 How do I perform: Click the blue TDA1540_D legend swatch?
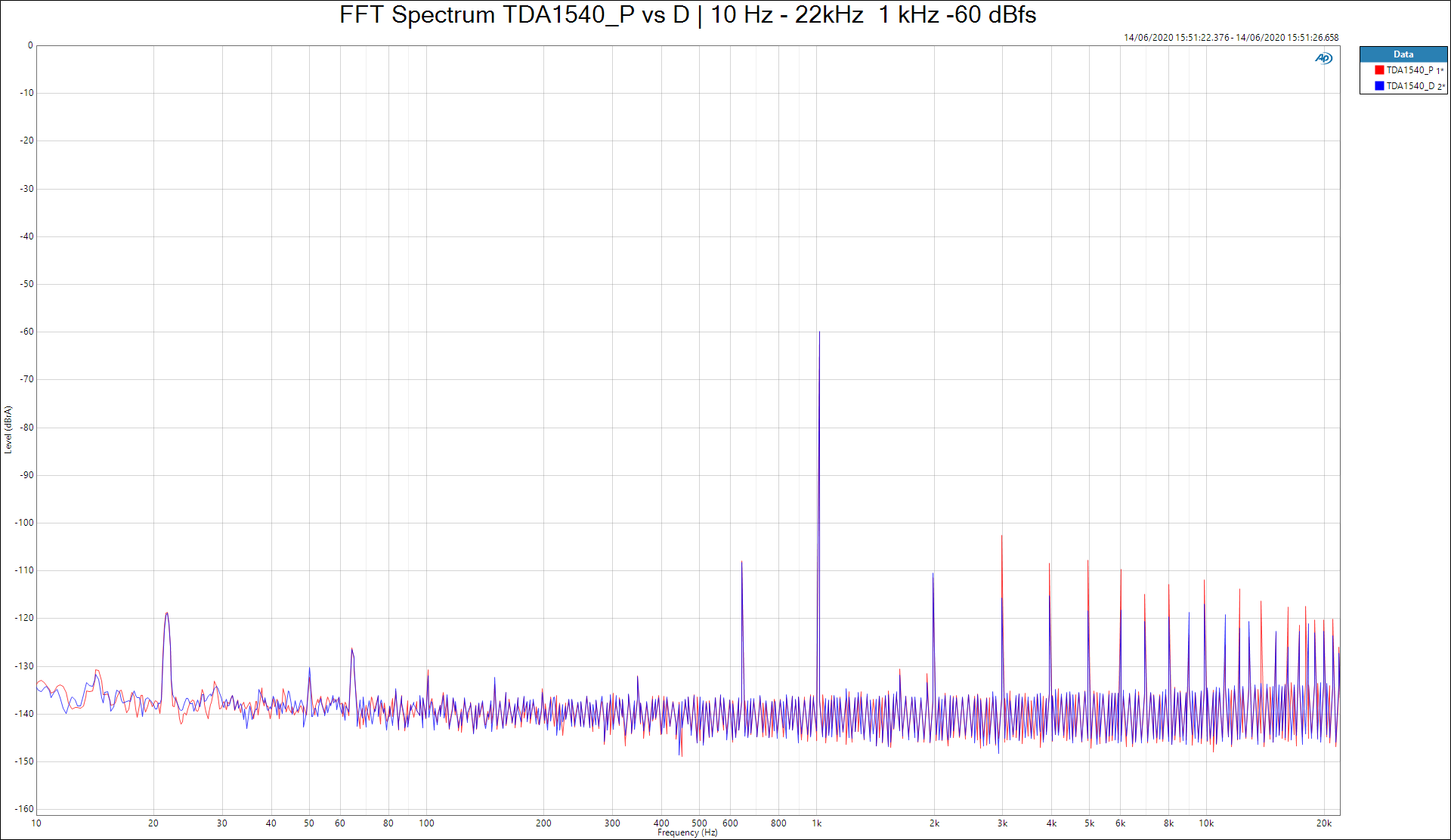coord(1379,86)
